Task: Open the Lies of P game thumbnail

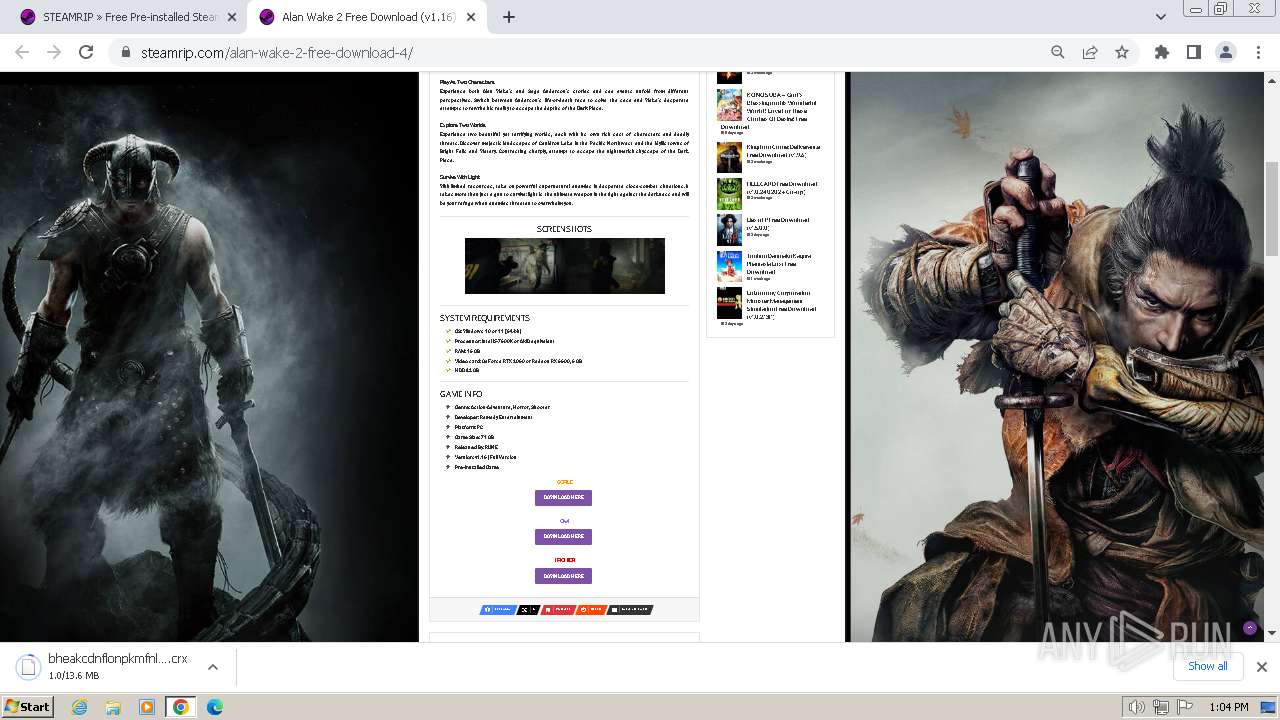Action: (729, 230)
